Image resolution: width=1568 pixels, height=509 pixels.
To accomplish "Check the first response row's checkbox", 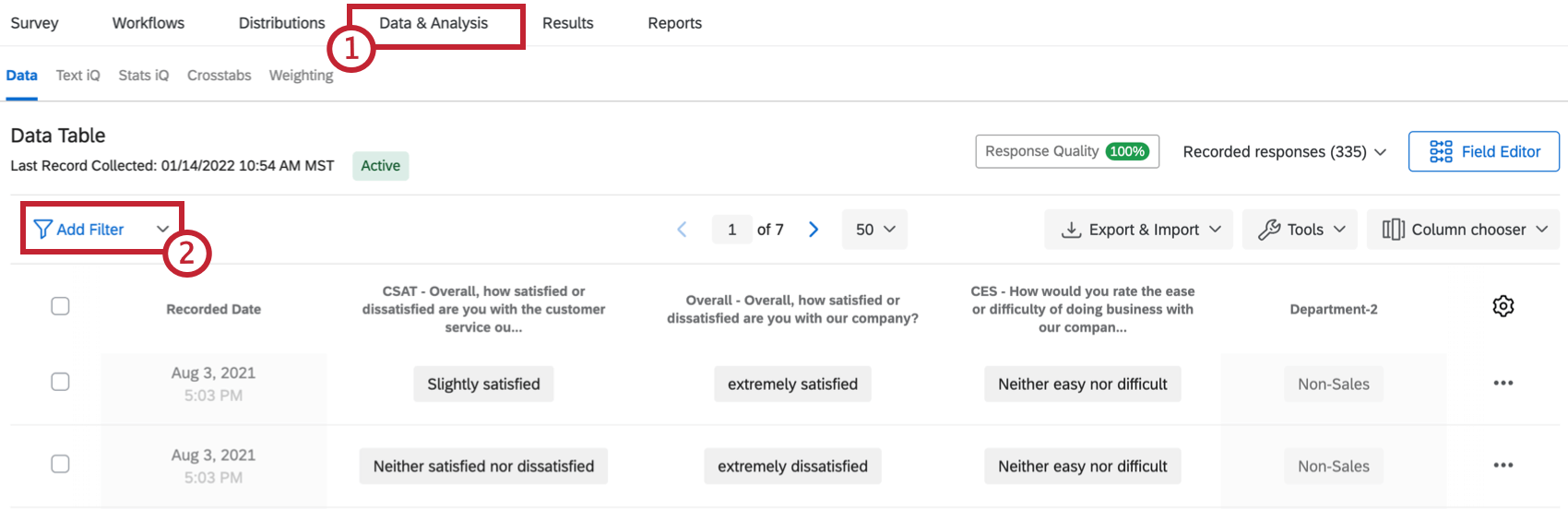I will click(60, 382).
